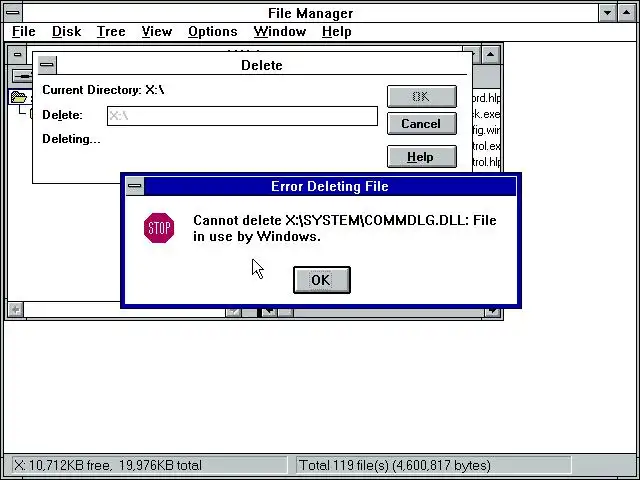Screen dimensions: 640x480
Task: Click OK in the Error Deleting File dialog
Action: click(x=322, y=280)
